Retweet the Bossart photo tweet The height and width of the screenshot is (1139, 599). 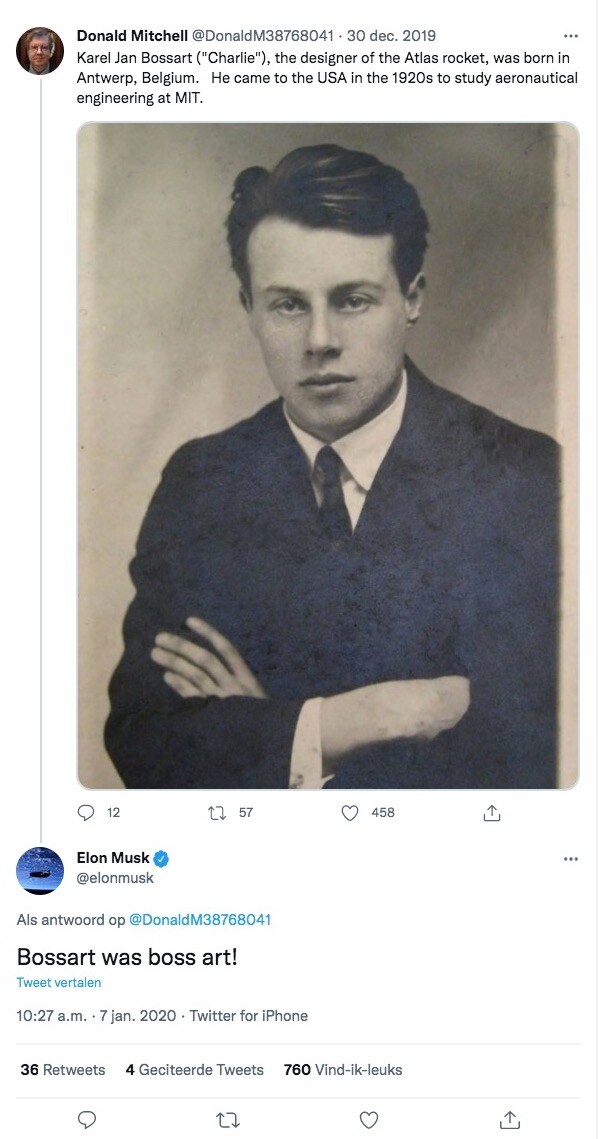point(217,813)
